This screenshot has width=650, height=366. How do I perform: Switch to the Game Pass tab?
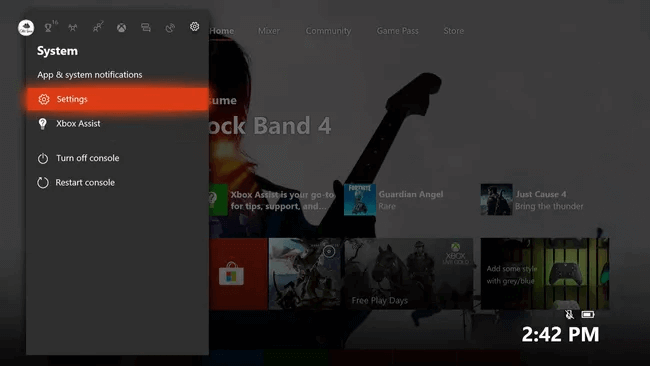pyautogui.click(x=397, y=31)
